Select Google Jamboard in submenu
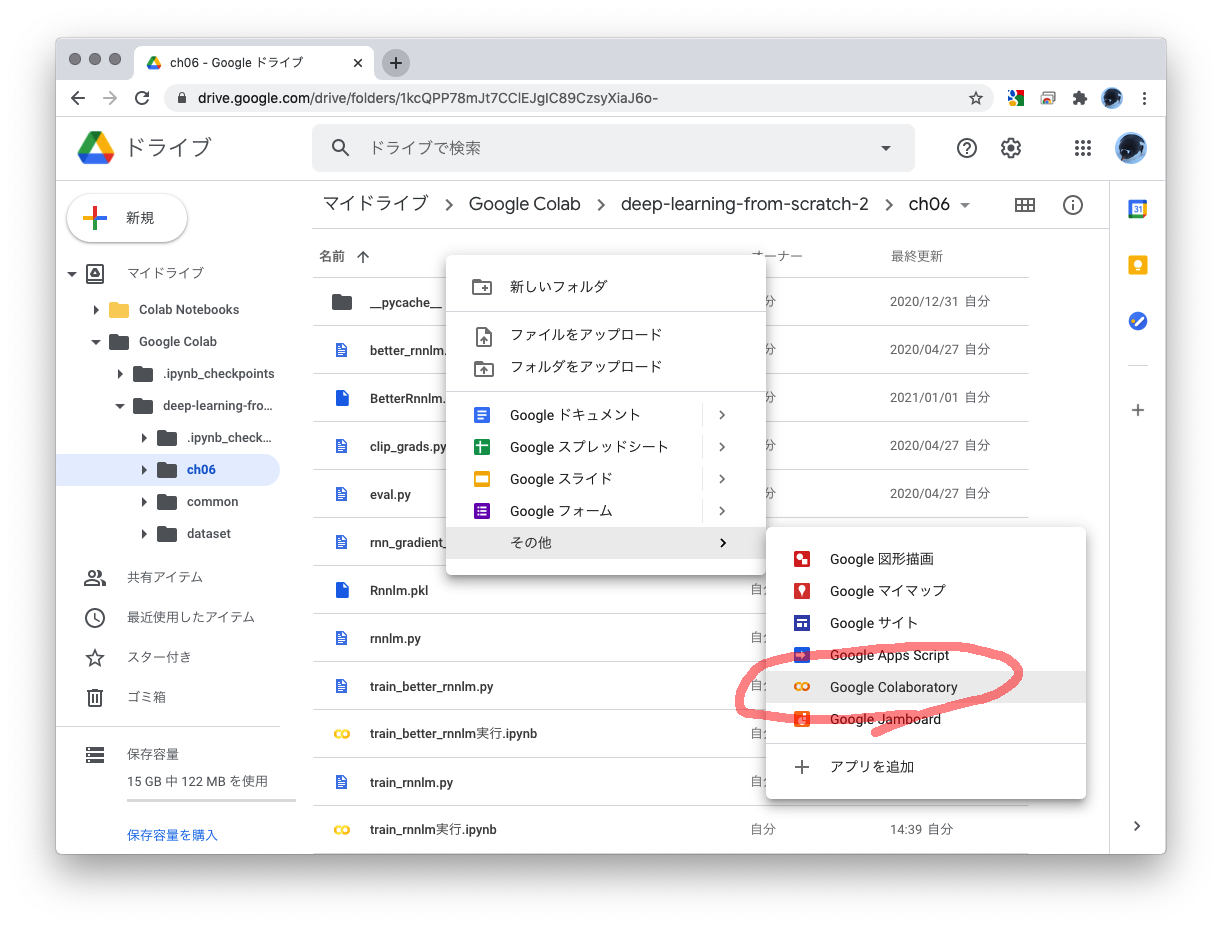This screenshot has width=1222, height=928. coord(926,719)
